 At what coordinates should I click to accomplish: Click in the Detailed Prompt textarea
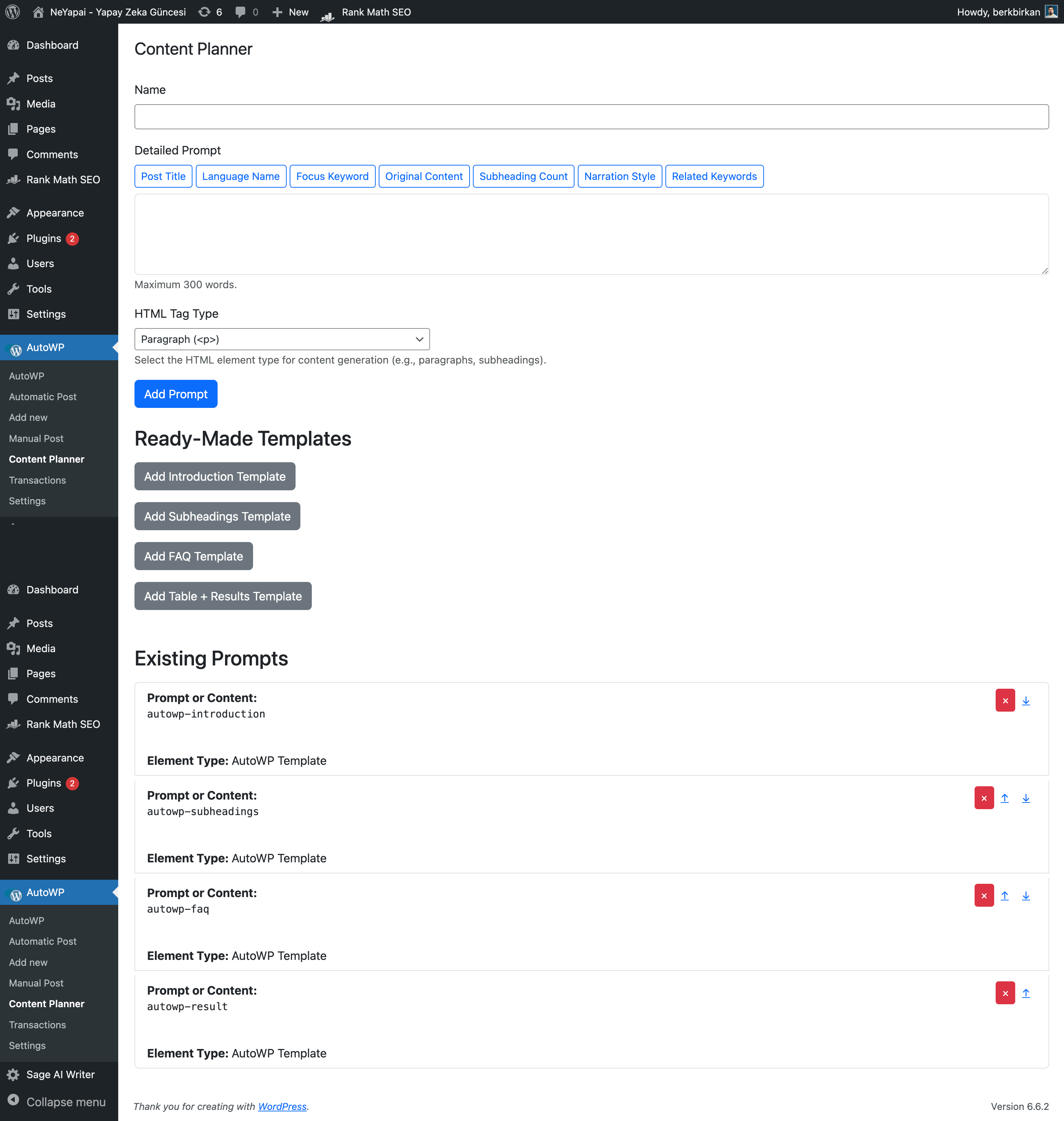point(591,234)
